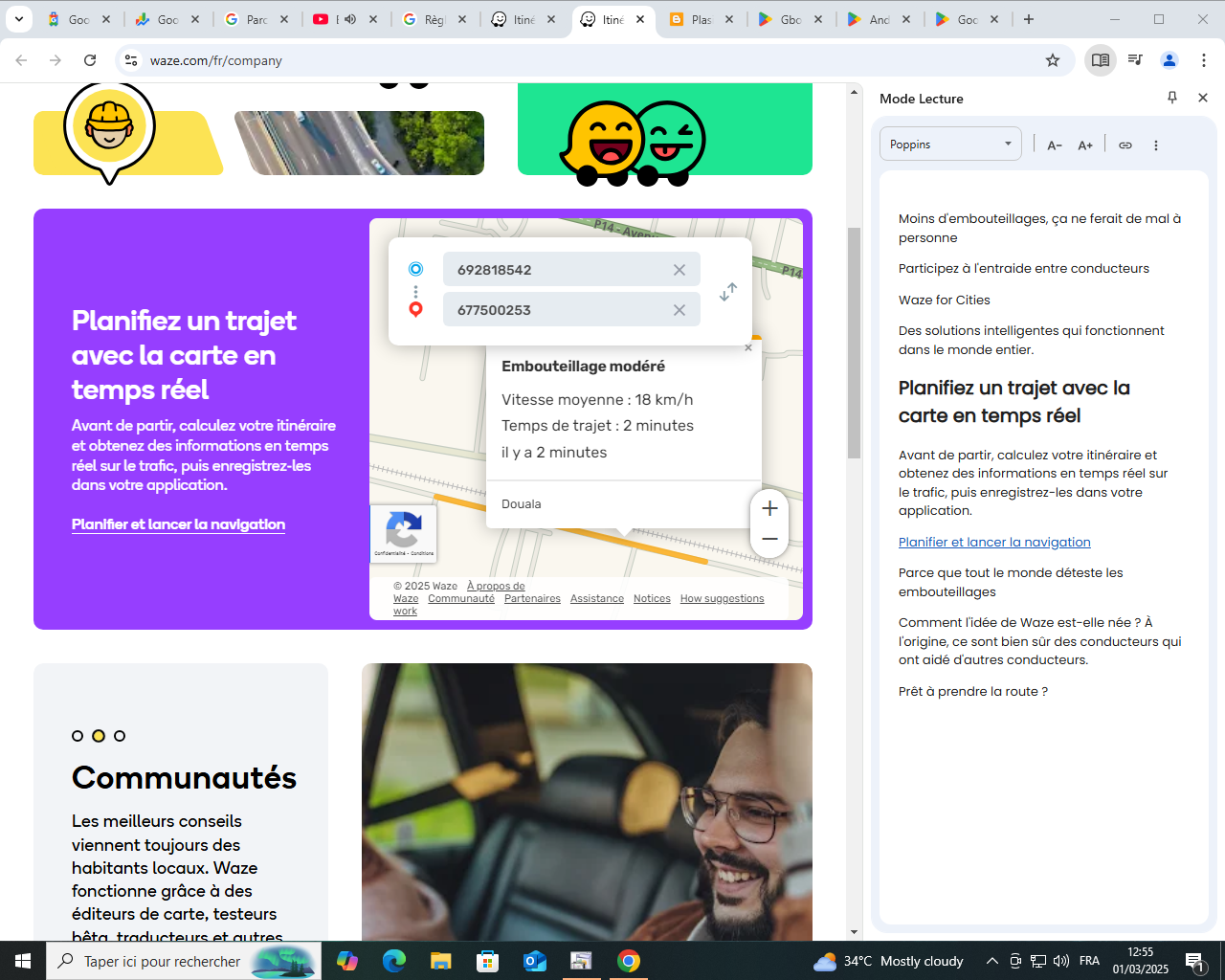The height and width of the screenshot is (980, 1225).
Task: Open taskbar volume control
Action: coord(1061,961)
